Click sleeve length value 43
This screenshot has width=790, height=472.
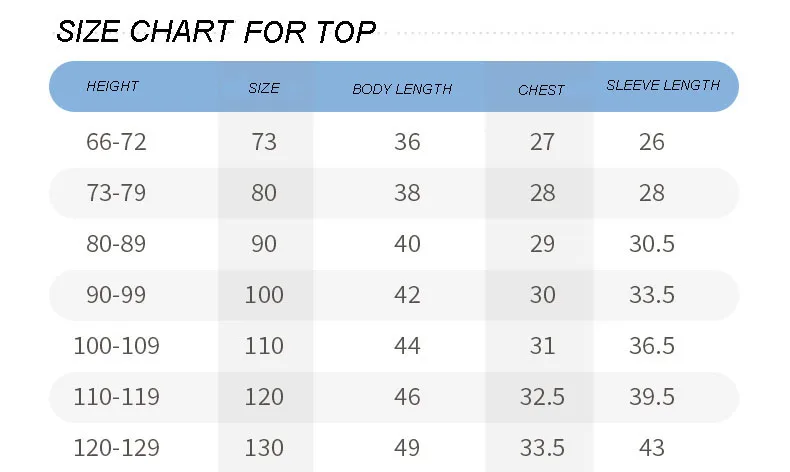[652, 448]
